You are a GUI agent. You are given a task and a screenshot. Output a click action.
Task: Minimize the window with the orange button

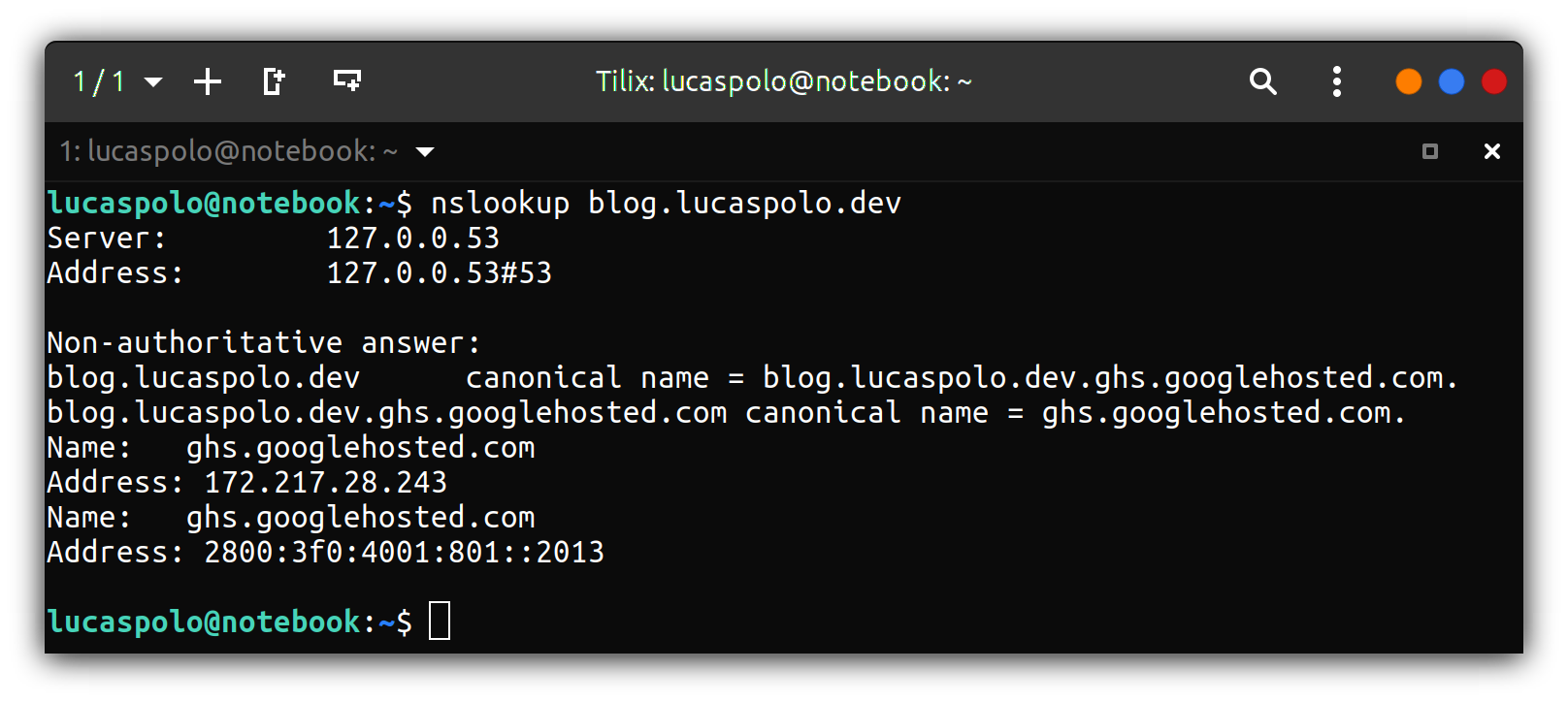[x=1409, y=81]
